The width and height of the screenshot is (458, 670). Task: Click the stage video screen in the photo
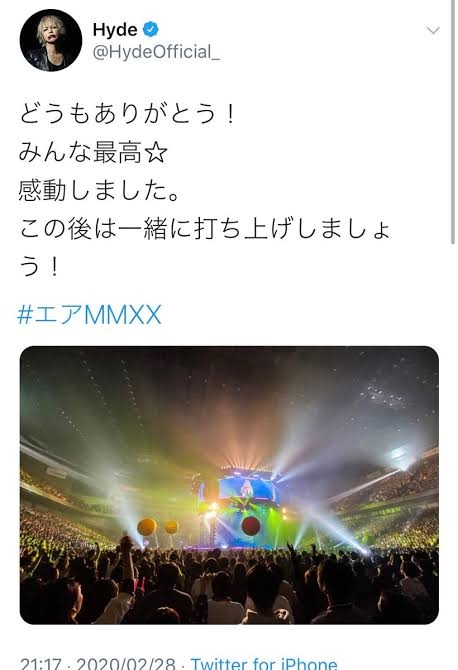(247, 489)
